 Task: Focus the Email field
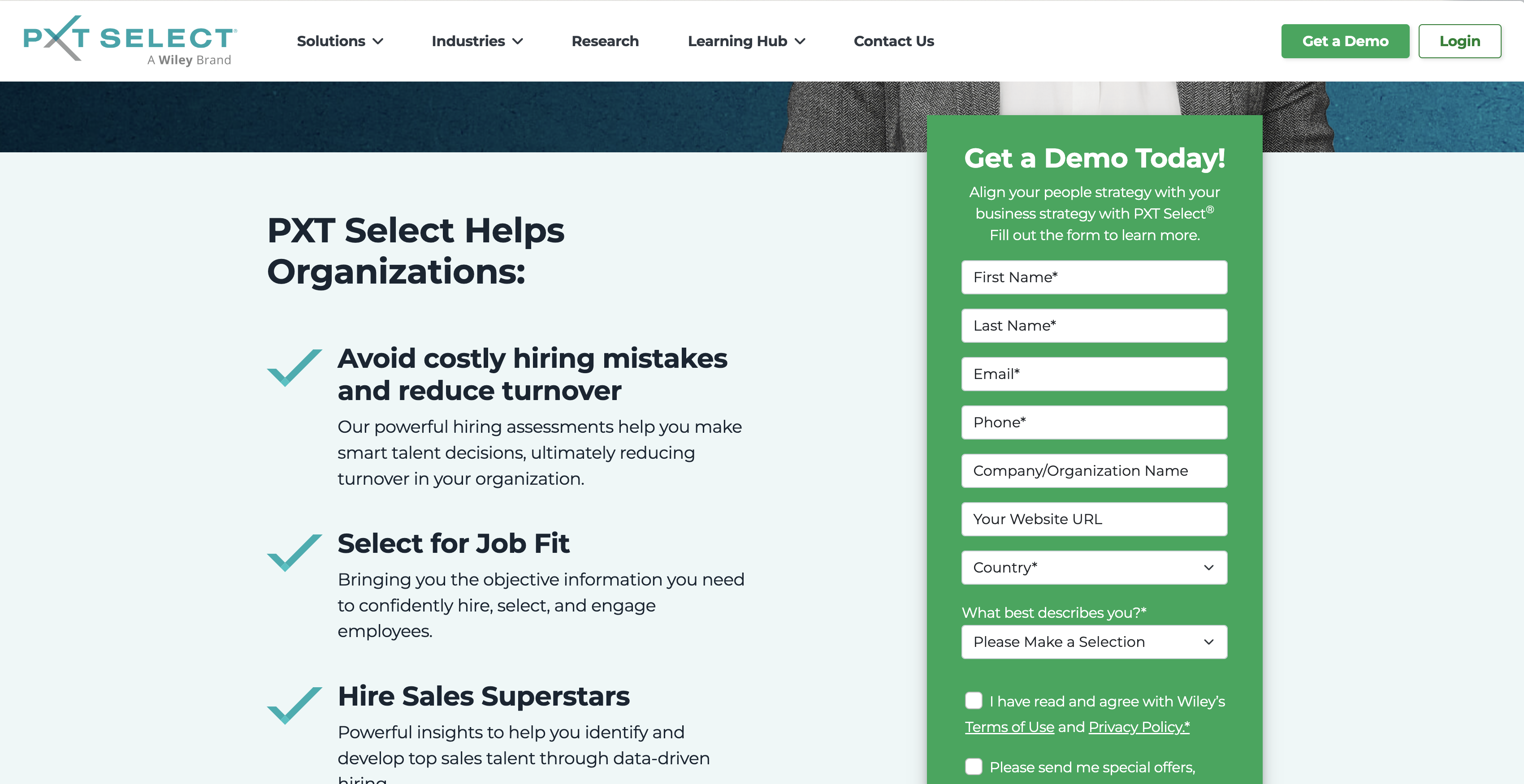tap(1094, 374)
